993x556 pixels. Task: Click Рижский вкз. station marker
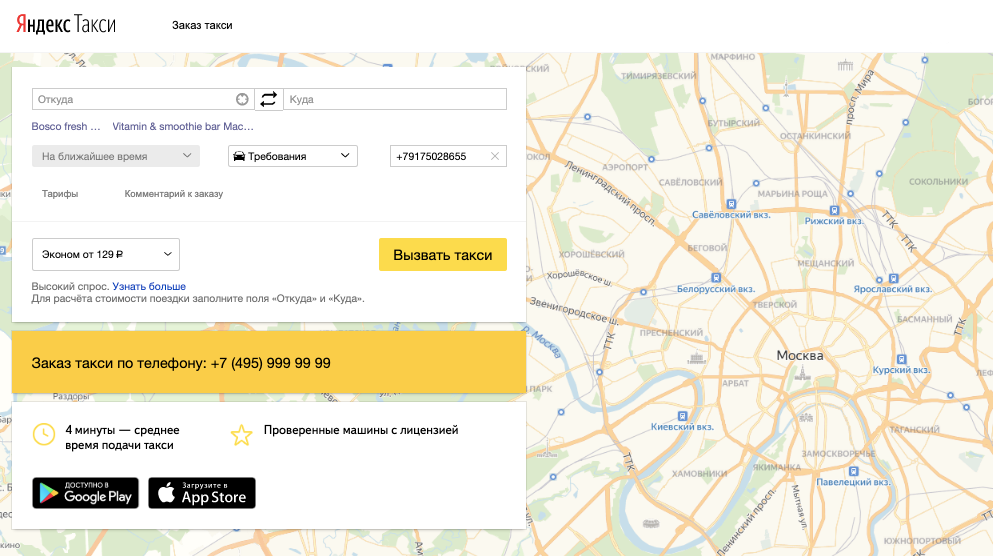pyautogui.click(x=834, y=210)
